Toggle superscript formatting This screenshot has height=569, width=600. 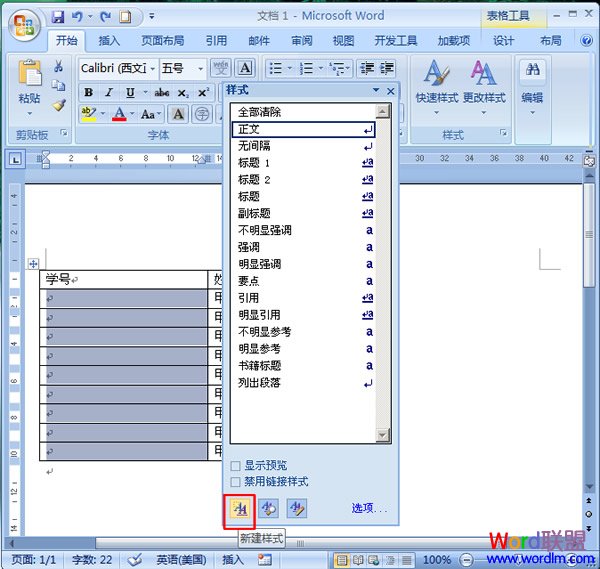click(203, 92)
